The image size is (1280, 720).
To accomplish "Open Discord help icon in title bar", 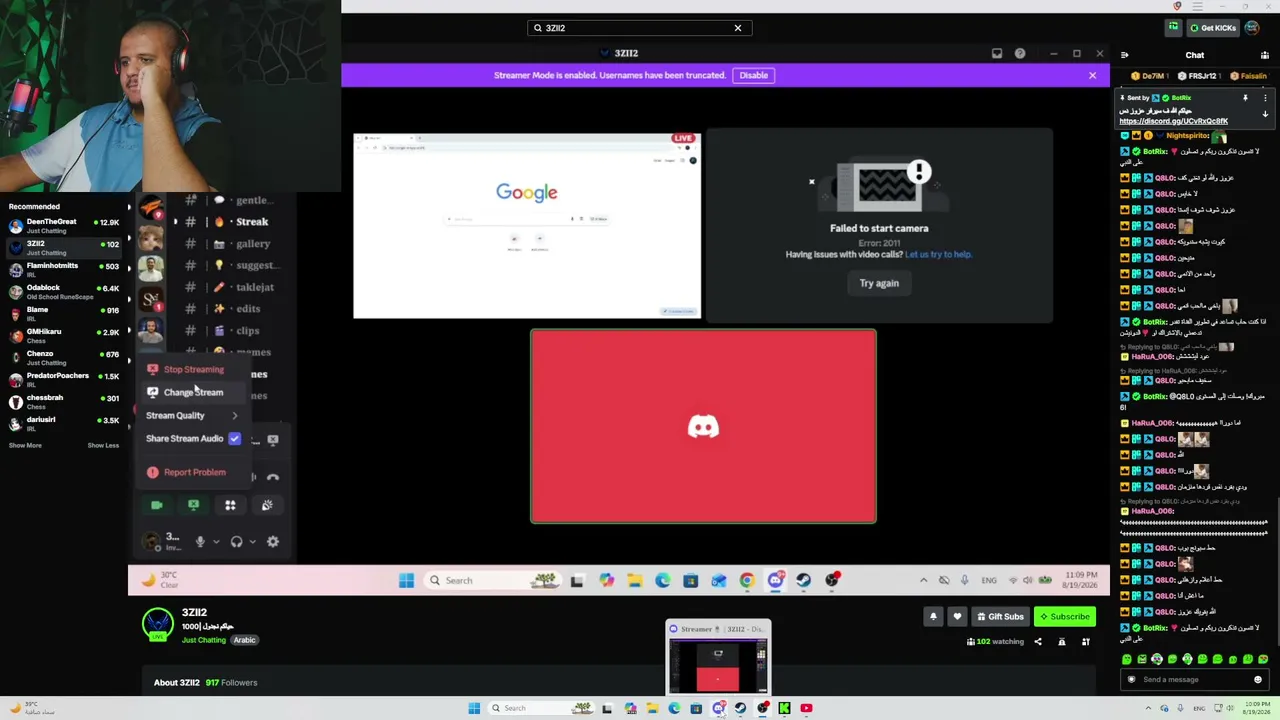I will tap(1020, 54).
